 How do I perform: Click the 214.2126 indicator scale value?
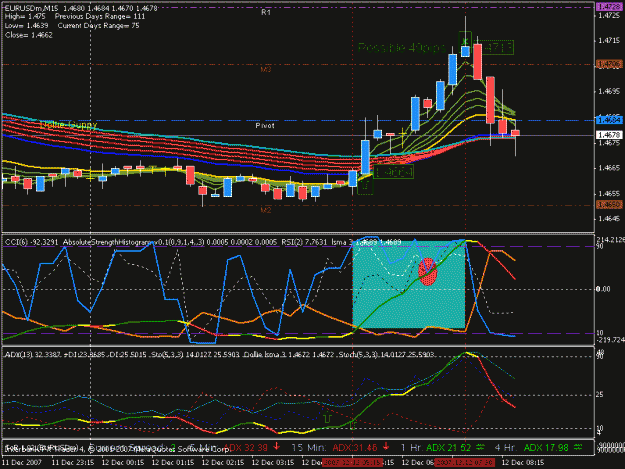point(610,239)
